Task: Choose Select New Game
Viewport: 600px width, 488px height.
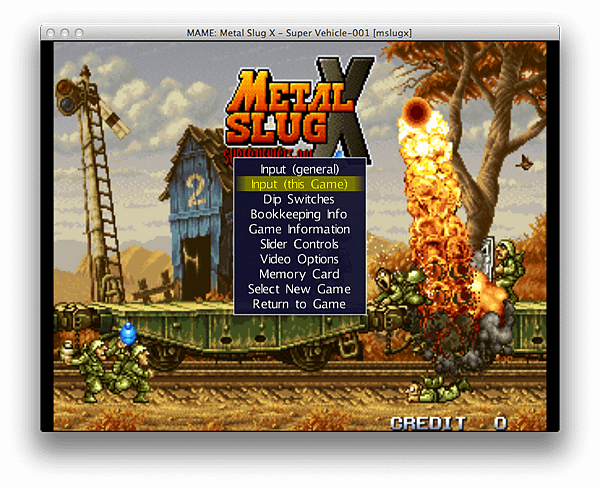Action: tap(299, 289)
